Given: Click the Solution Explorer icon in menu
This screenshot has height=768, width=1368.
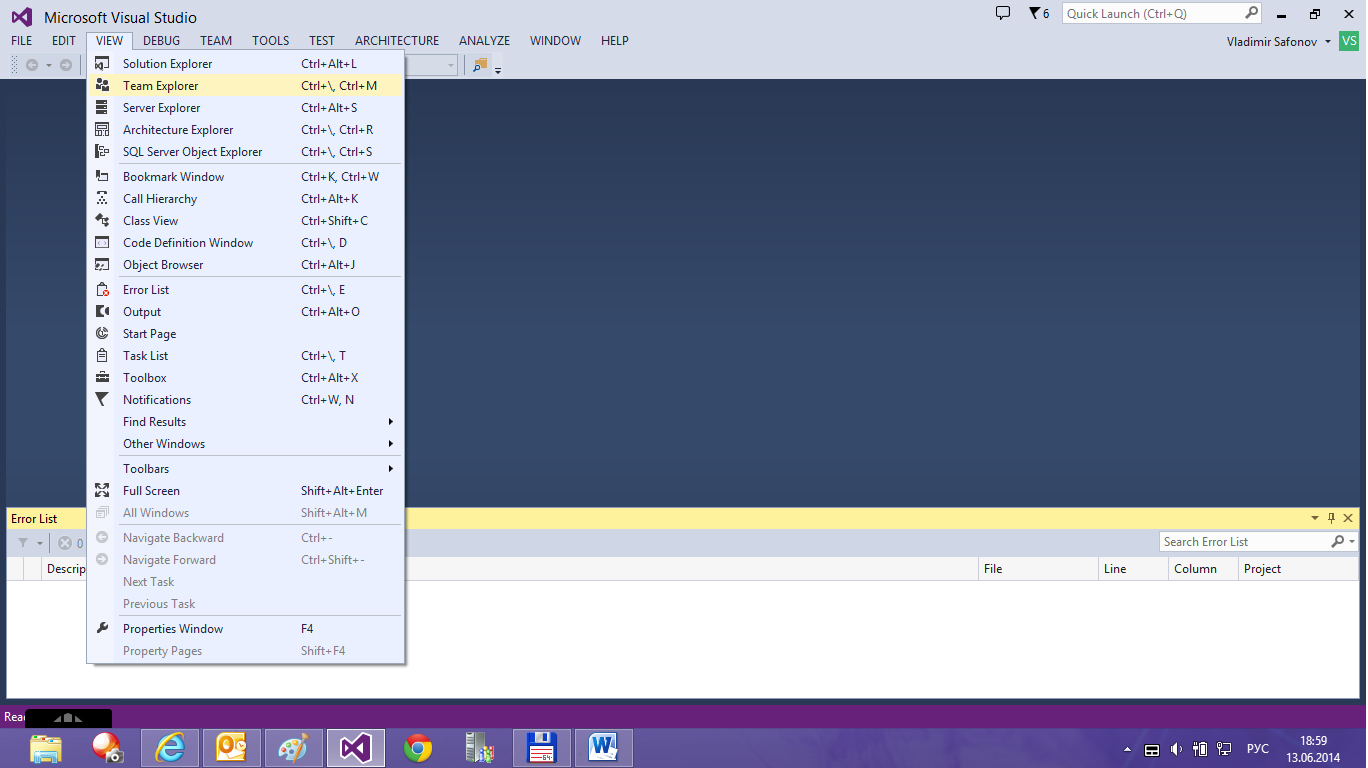Looking at the screenshot, I should [x=102, y=64].
